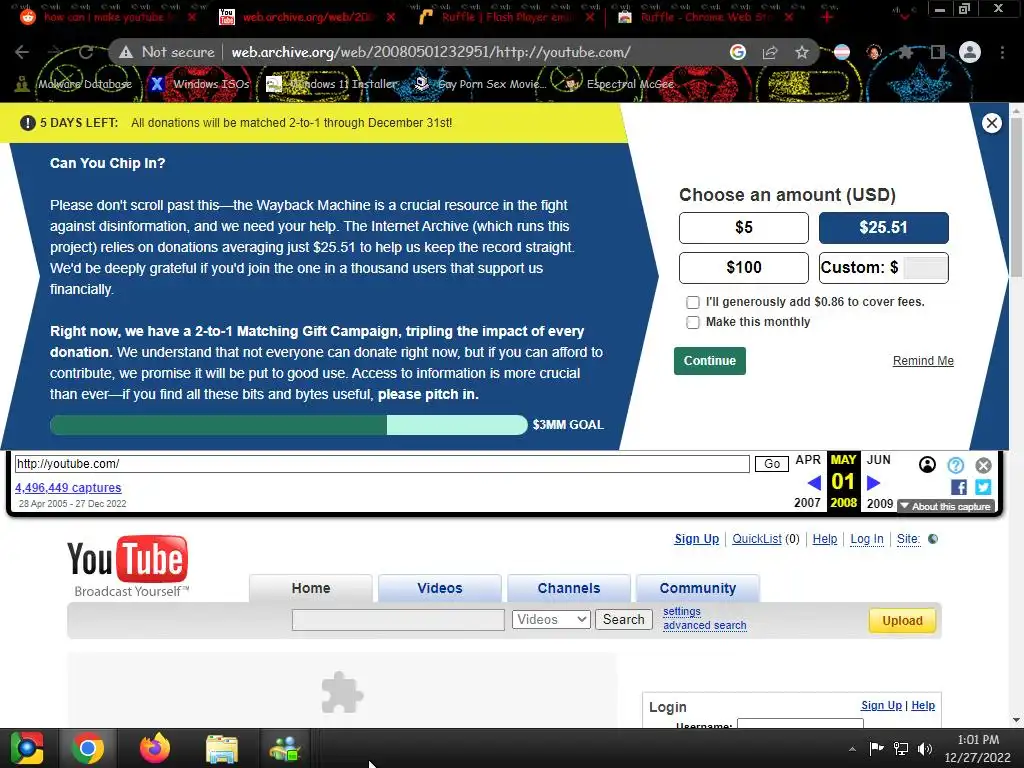Click the Google icon in address bar

coord(738,52)
